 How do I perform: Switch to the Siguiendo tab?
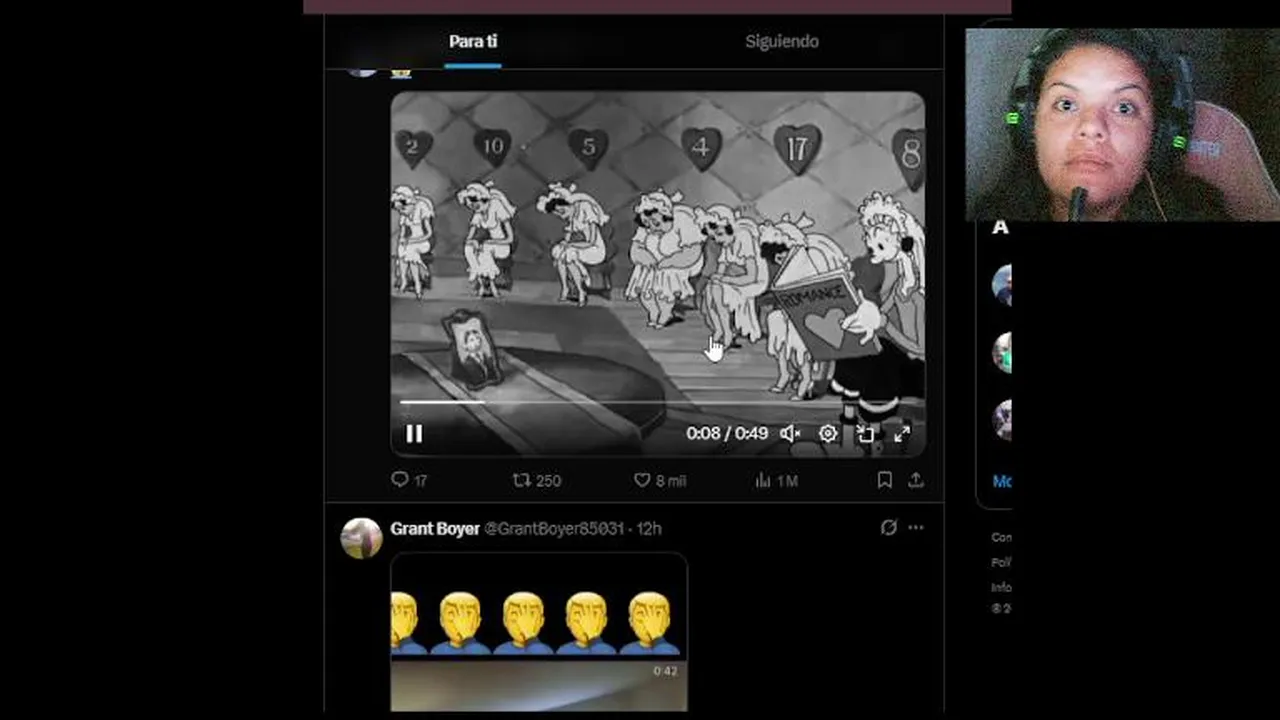pyautogui.click(x=781, y=41)
